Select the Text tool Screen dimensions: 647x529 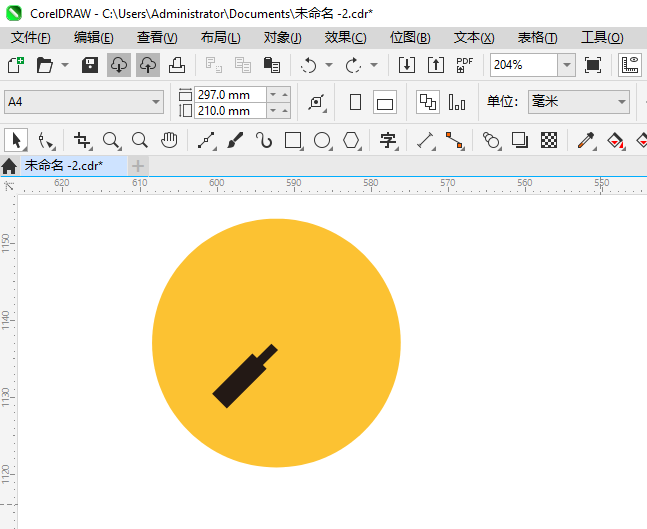point(388,140)
